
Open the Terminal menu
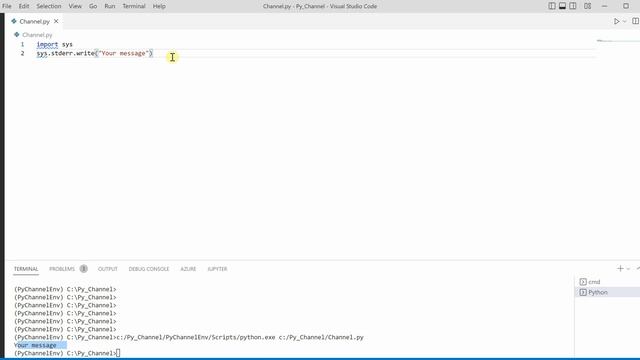pyautogui.click(x=134, y=6)
